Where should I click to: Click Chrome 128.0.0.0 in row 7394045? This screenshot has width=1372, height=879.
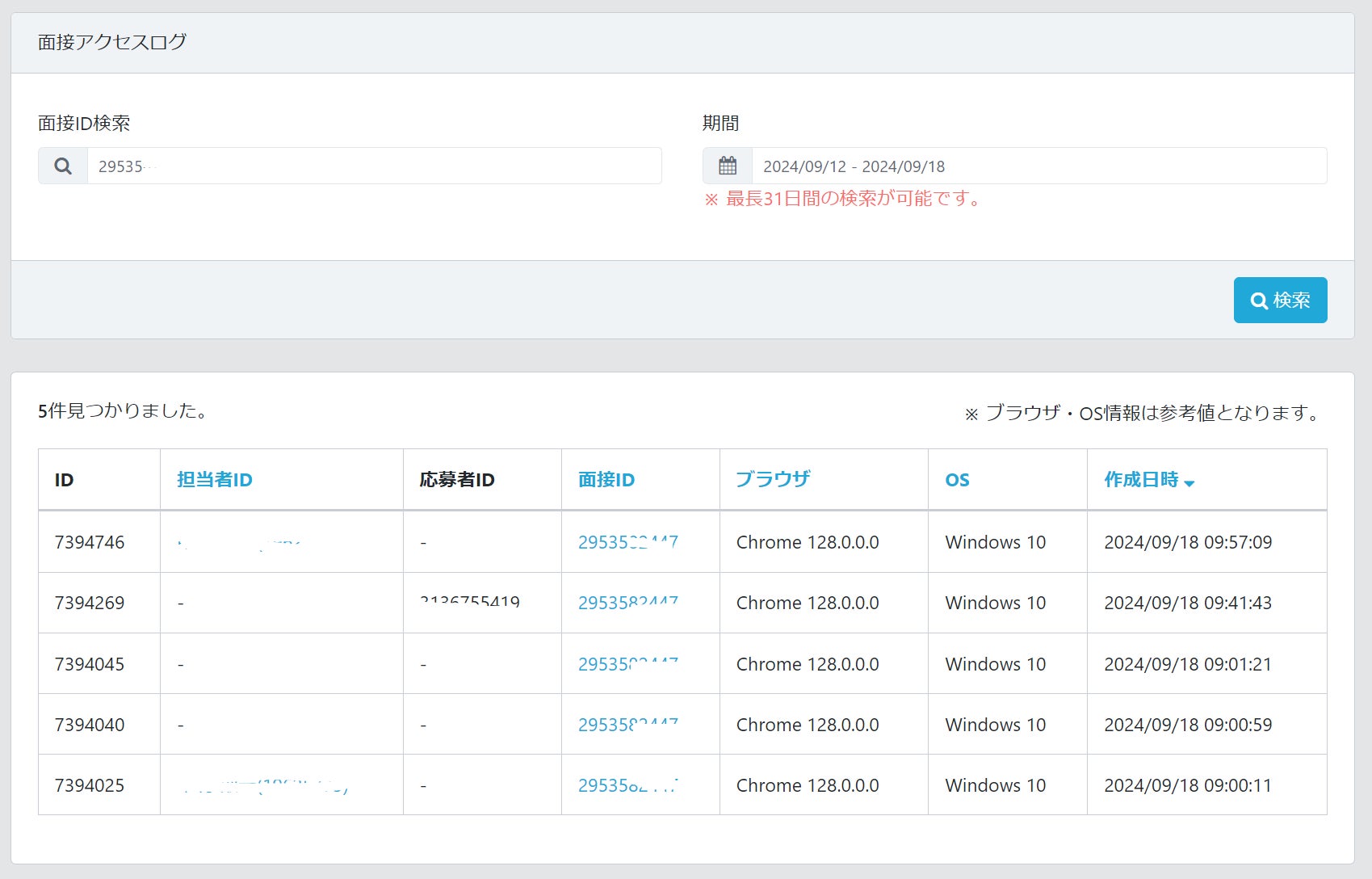[808, 664]
